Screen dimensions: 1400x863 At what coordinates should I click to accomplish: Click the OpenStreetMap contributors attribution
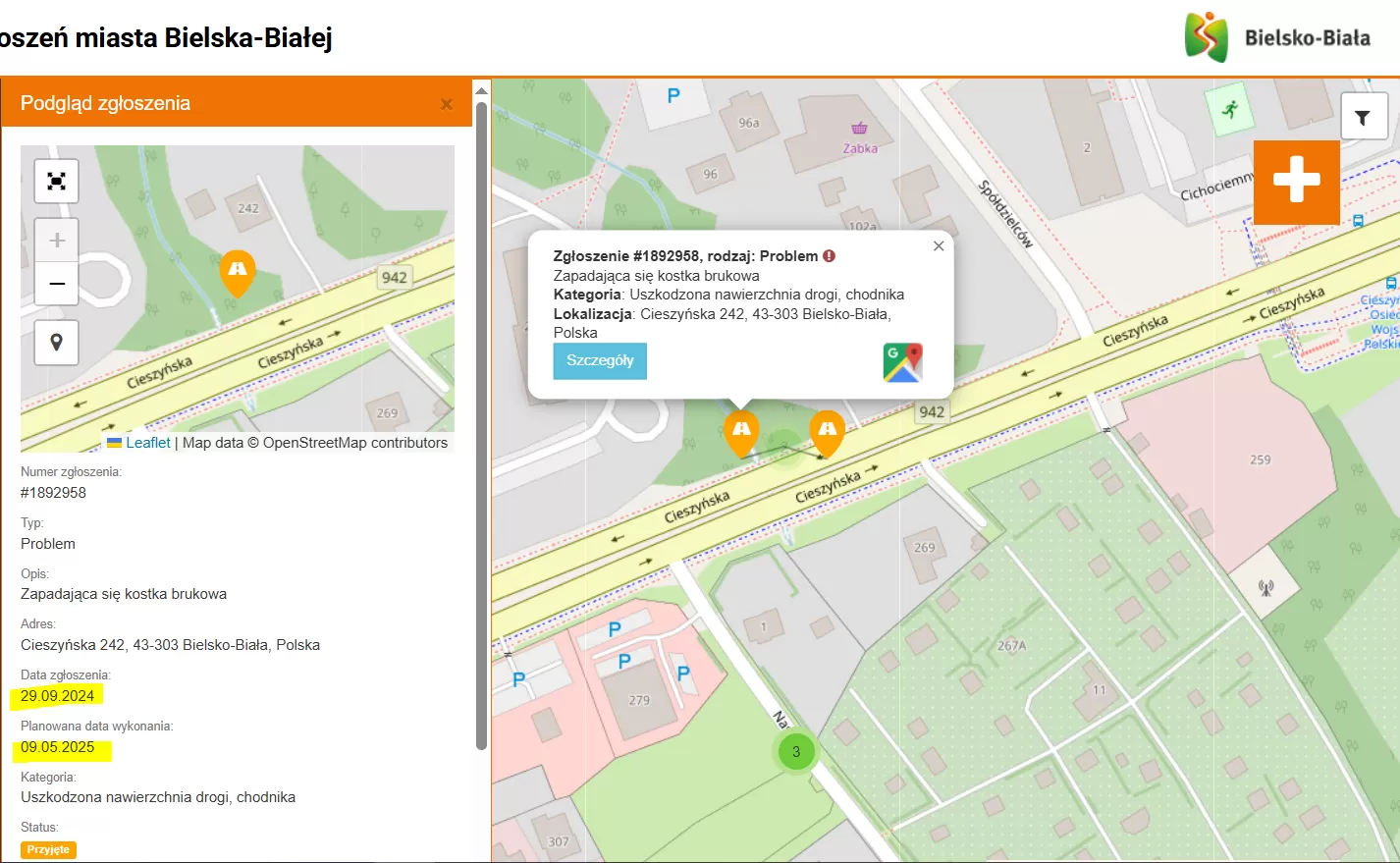pyautogui.click(x=355, y=443)
